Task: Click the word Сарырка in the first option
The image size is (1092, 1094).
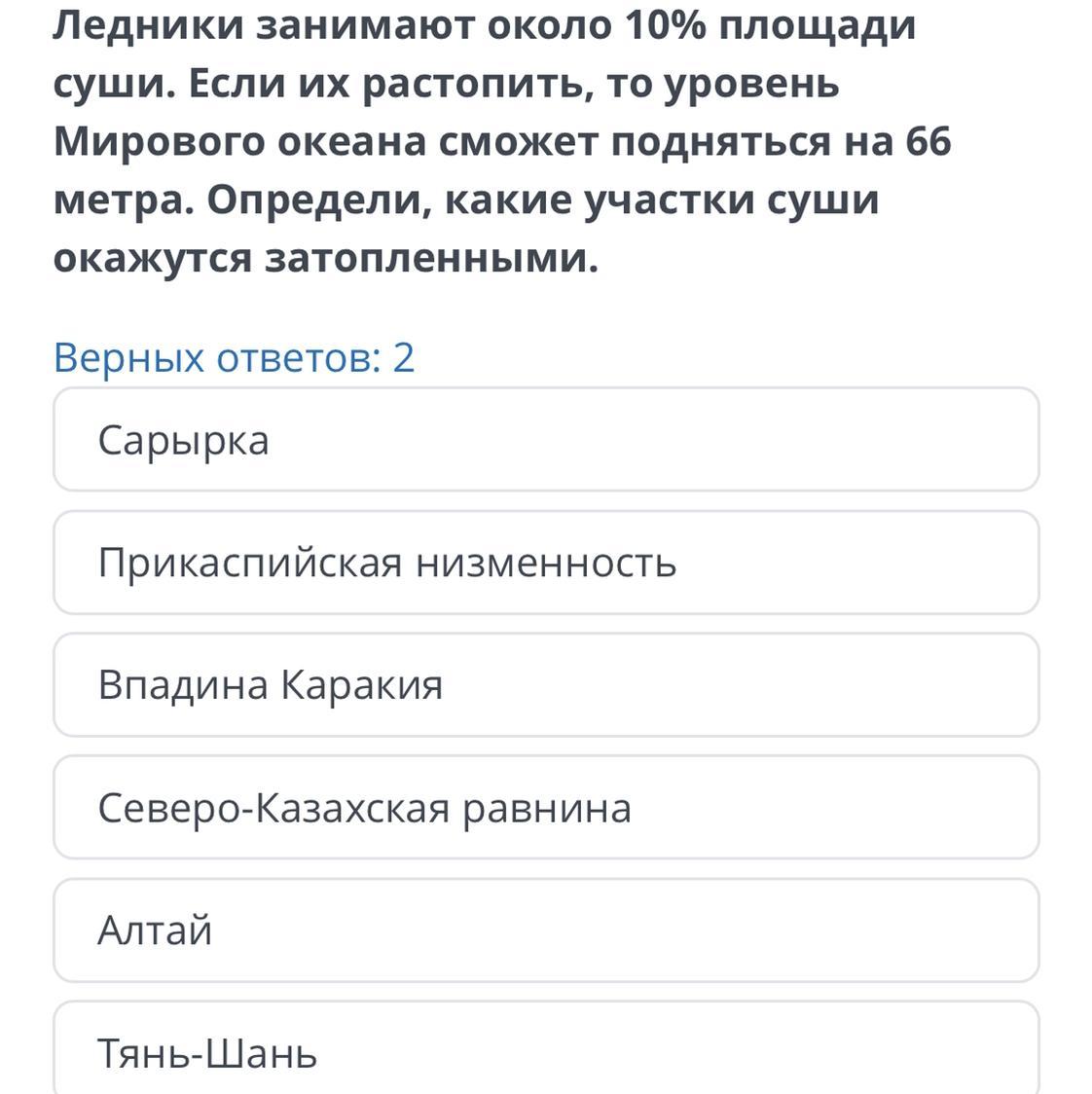Action: pyautogui.click(x=183, y=441)
